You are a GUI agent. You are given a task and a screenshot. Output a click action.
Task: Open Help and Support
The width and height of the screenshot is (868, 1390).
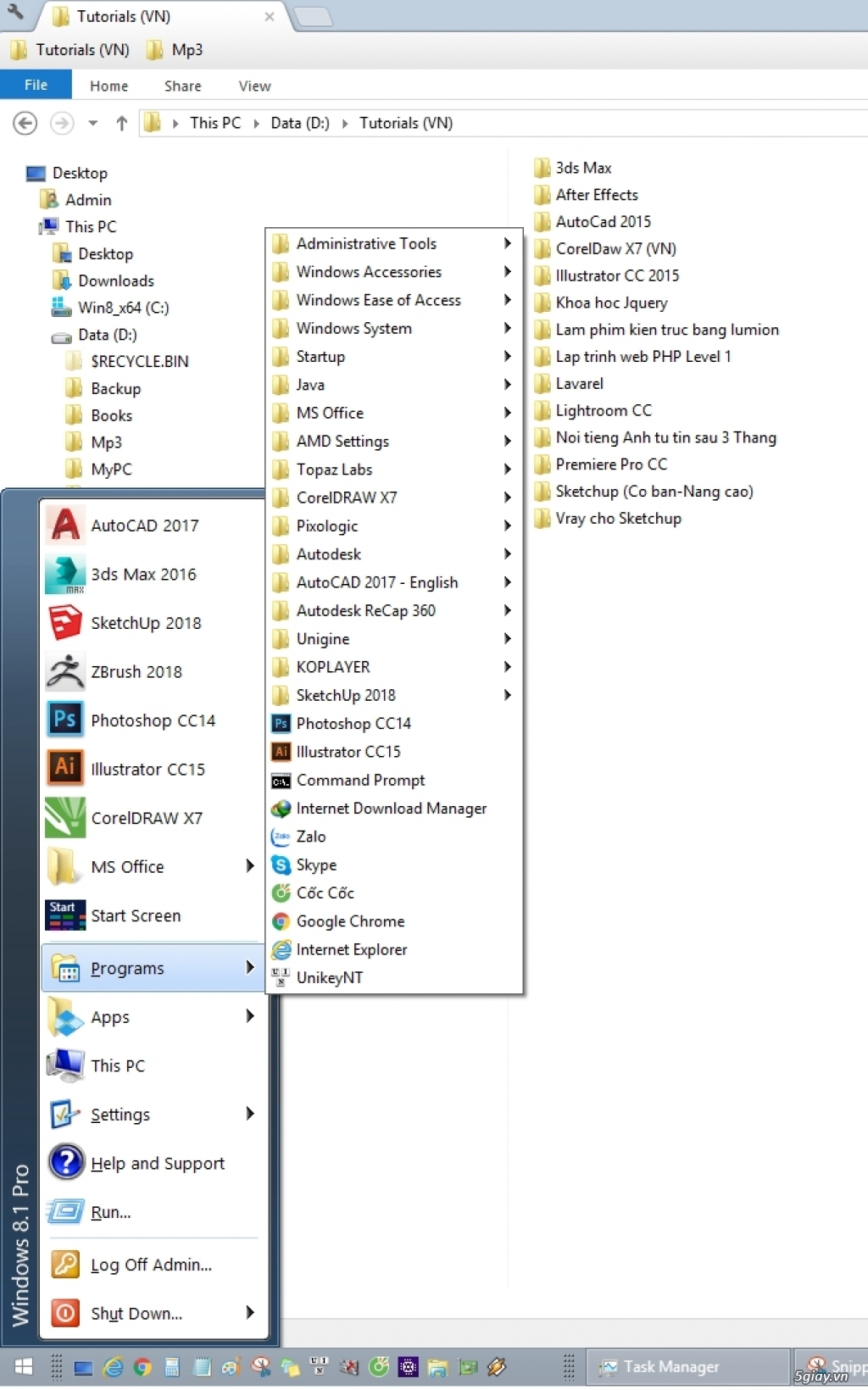coord(153,1164)
